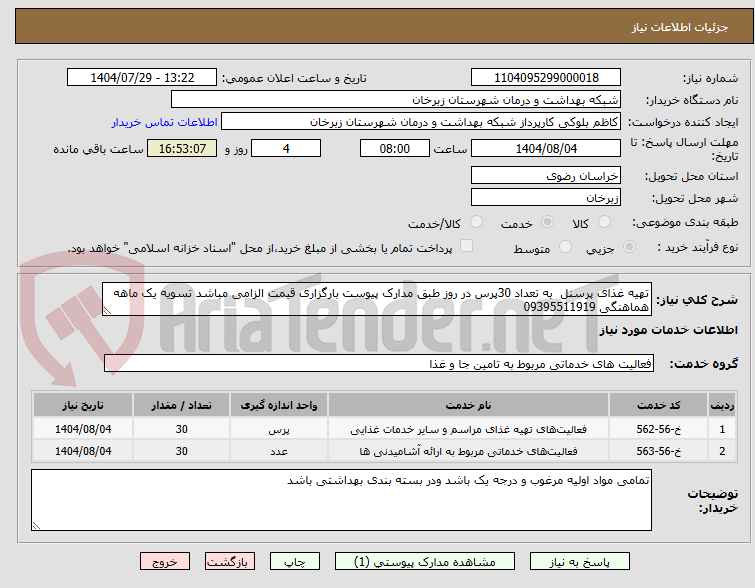Click service code خ-56-562 cell
This screenshot has height=588, width=755.
(x=658, y=429)
